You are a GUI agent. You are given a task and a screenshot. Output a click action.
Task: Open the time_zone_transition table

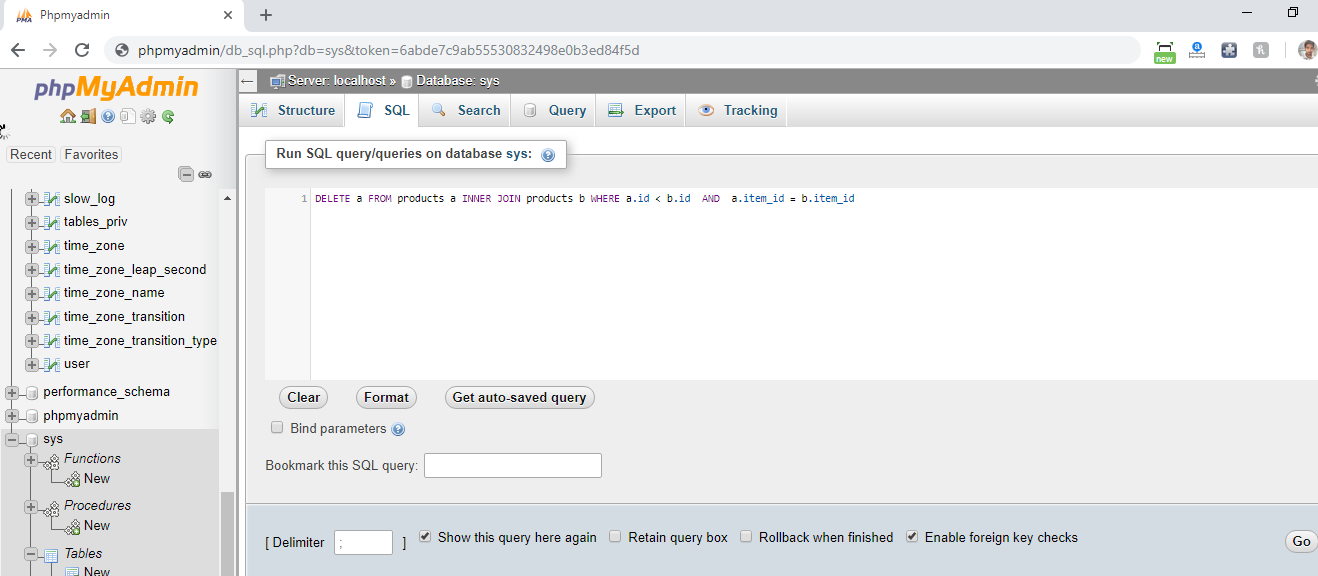[x=124, y=317]
